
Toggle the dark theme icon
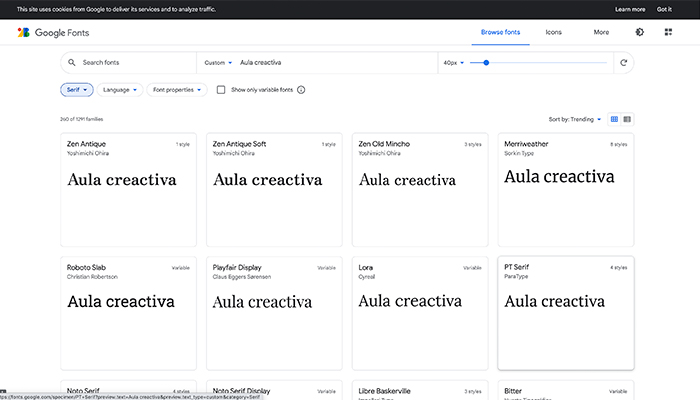pyautogui.click(x=640, y=32)
